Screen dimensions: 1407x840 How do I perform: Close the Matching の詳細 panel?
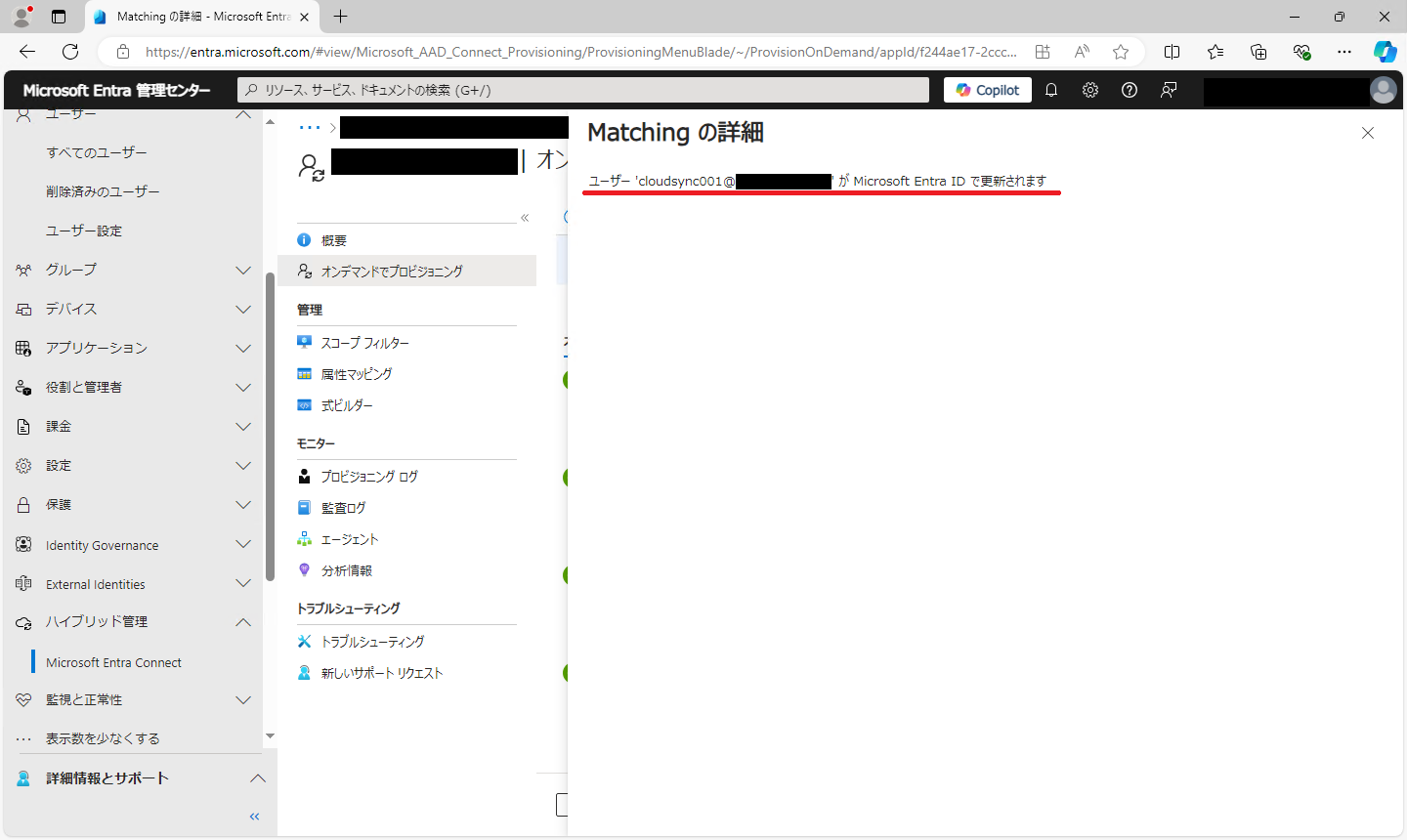pos(1368,133)
